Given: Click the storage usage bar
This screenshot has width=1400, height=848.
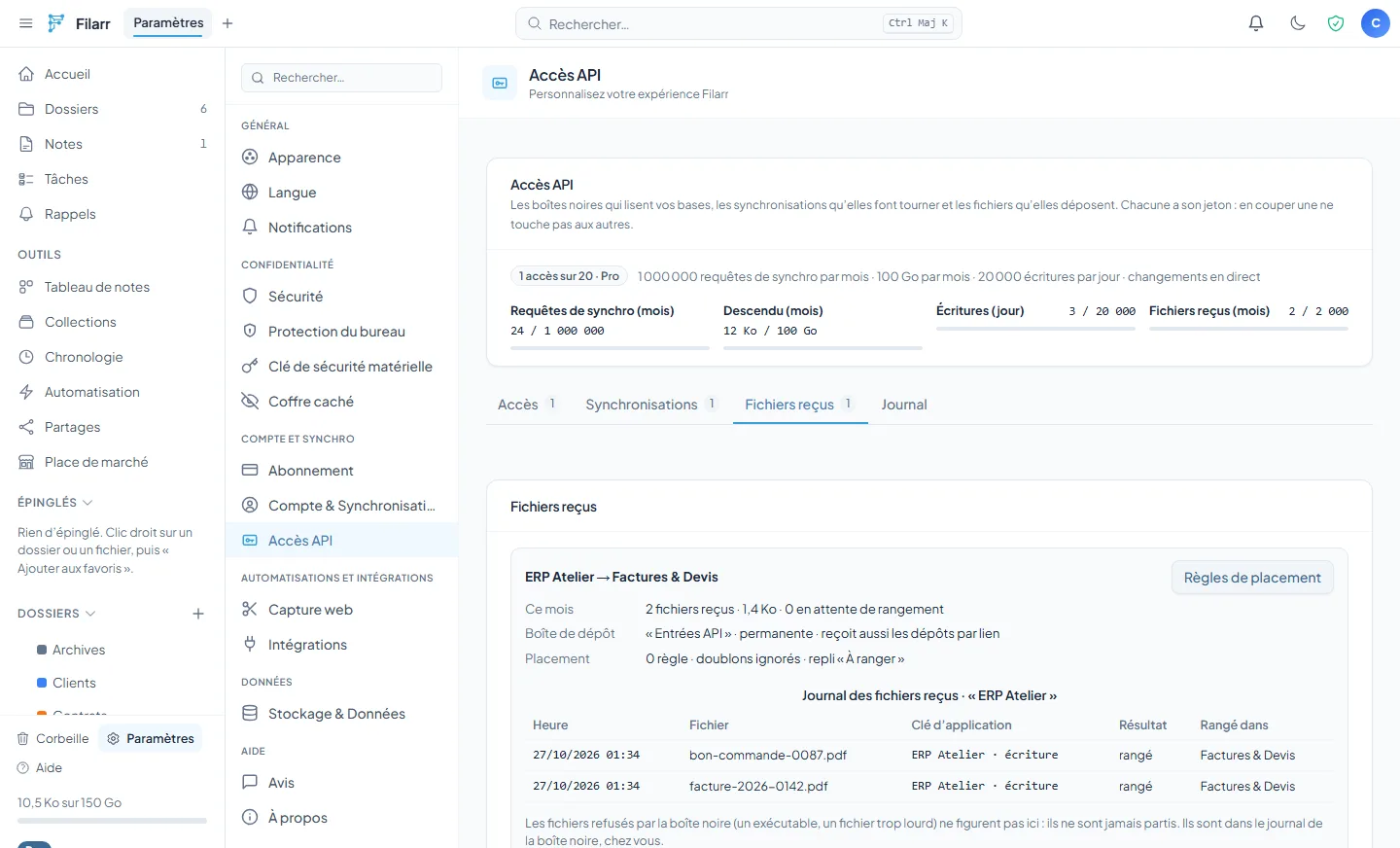Looking at the screenshot, I should tap(113, 821).
